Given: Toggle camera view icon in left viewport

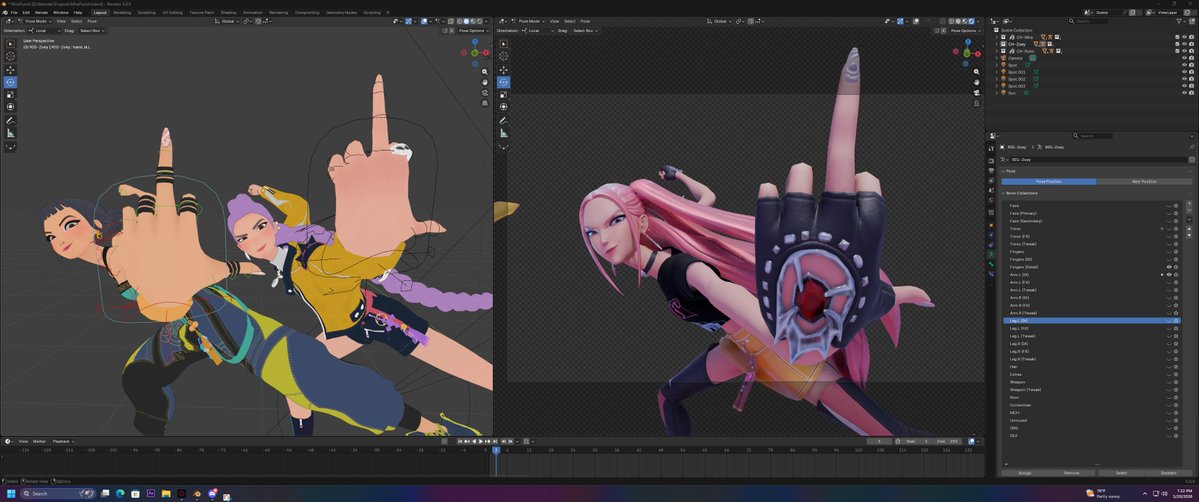Looking at the screenshot, I should pos(485,93).
